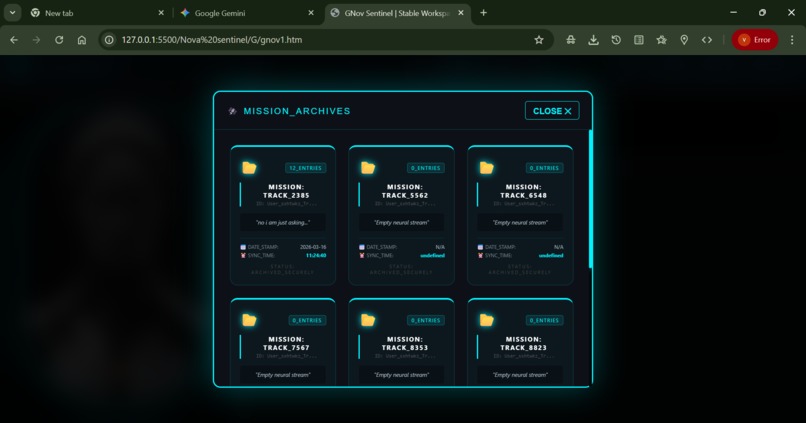The width and height of the screenshot is (806, 423).
Task: Open folder icon of TRACK_8823 card
Action: tap(486, 320)
